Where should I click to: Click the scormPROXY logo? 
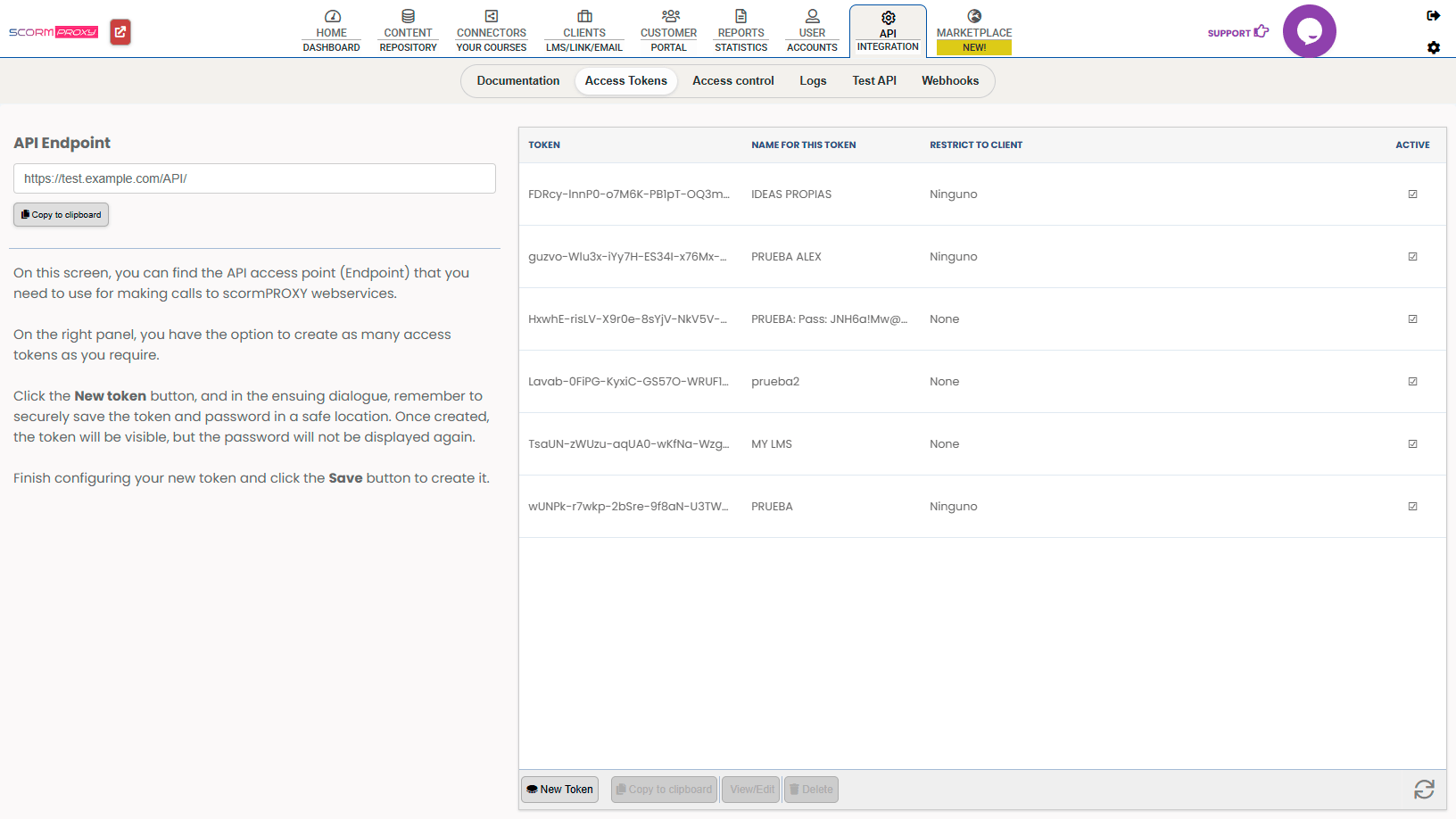click(54, 32)
